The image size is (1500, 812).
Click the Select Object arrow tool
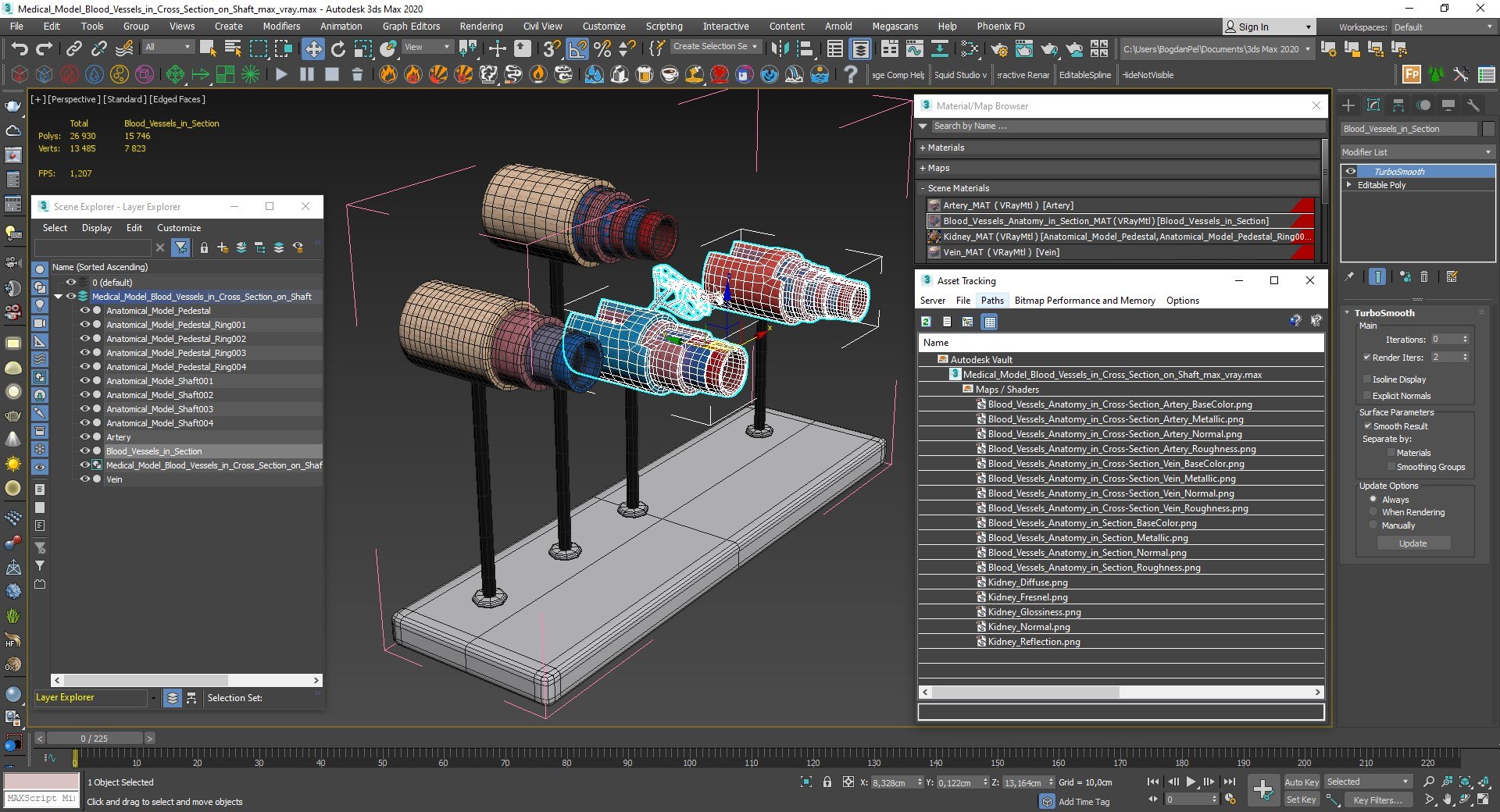208,48
